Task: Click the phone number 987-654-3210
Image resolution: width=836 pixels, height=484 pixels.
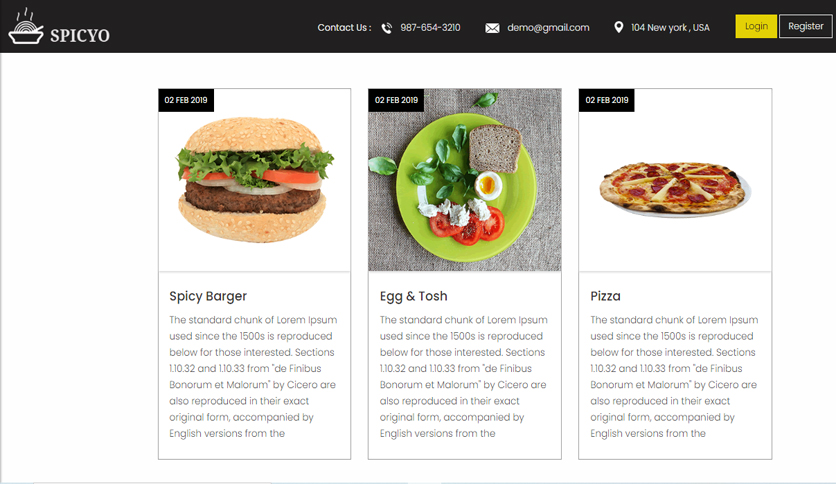Action: click(x=430, y=28)
